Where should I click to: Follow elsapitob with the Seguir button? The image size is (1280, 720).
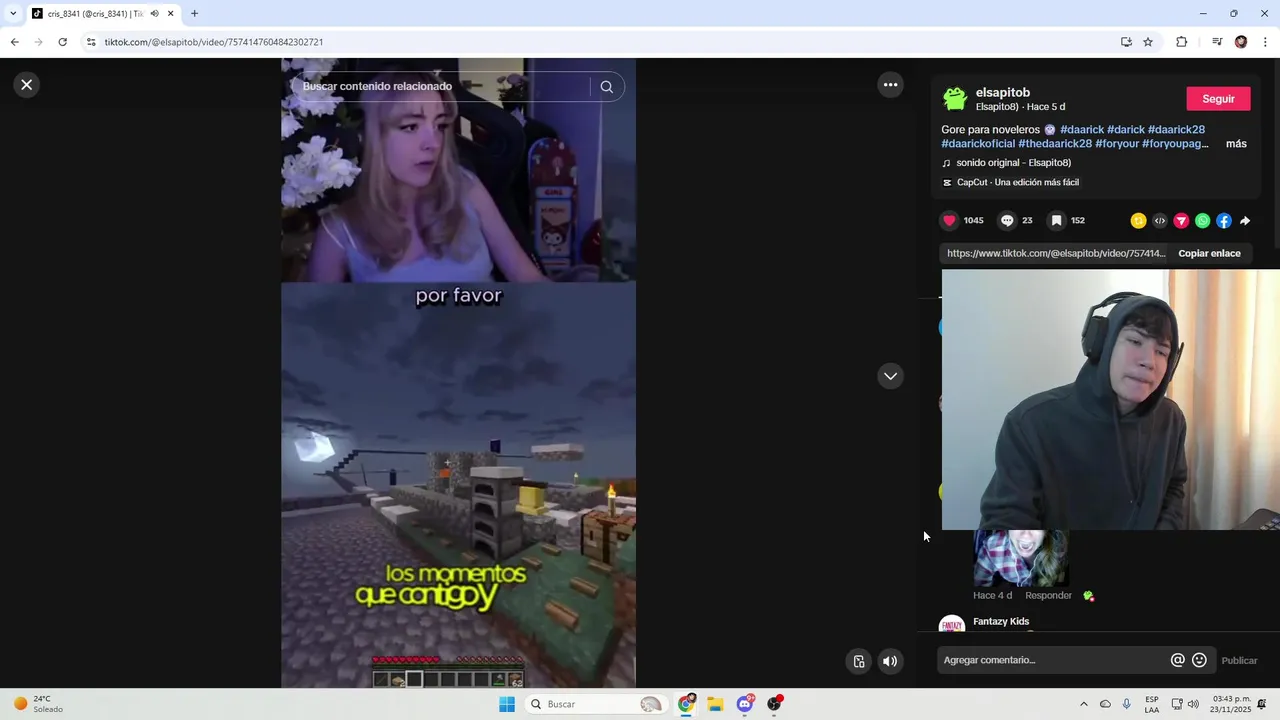[1218, 99]
